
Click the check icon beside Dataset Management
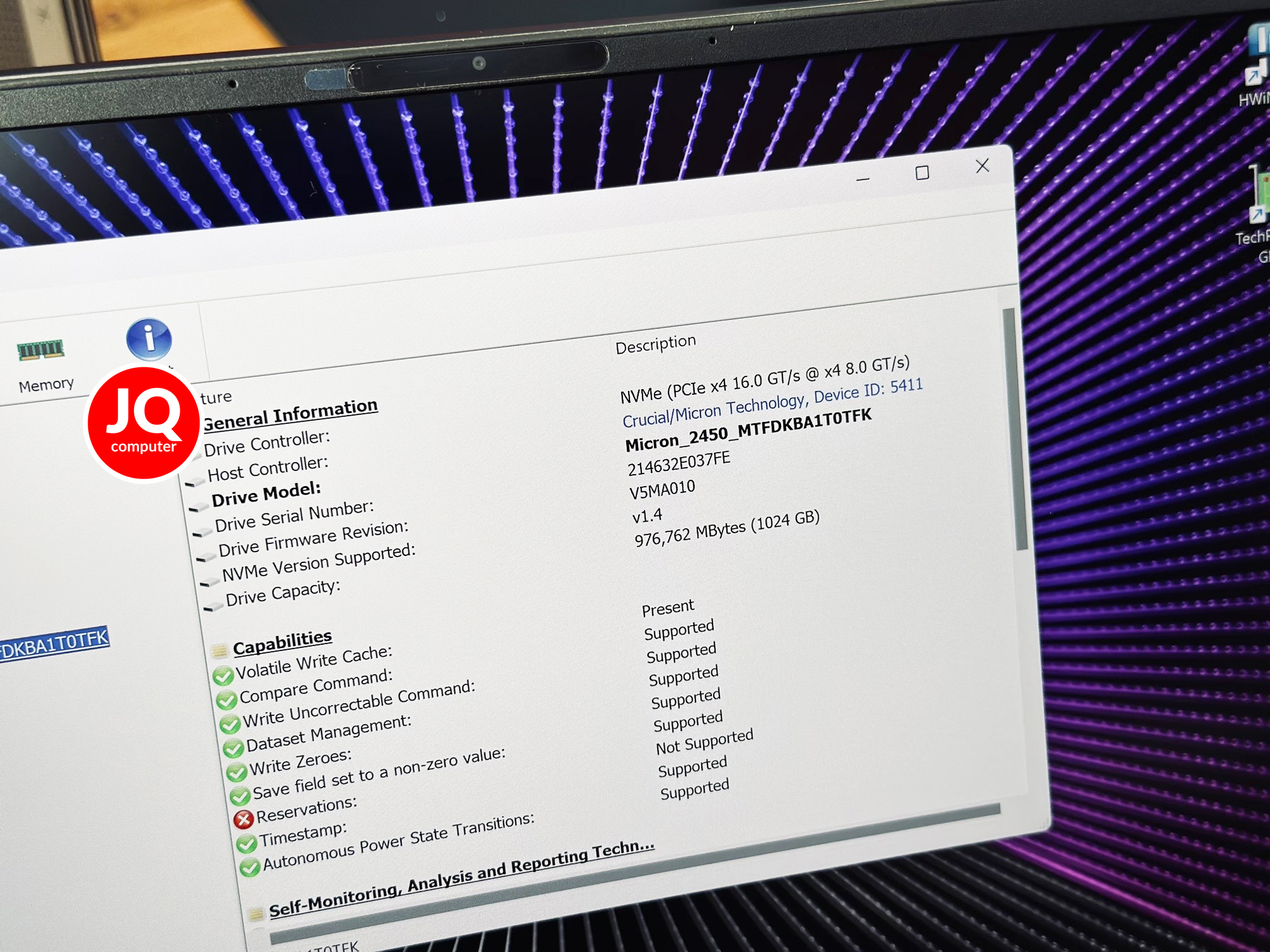(233, 748)
